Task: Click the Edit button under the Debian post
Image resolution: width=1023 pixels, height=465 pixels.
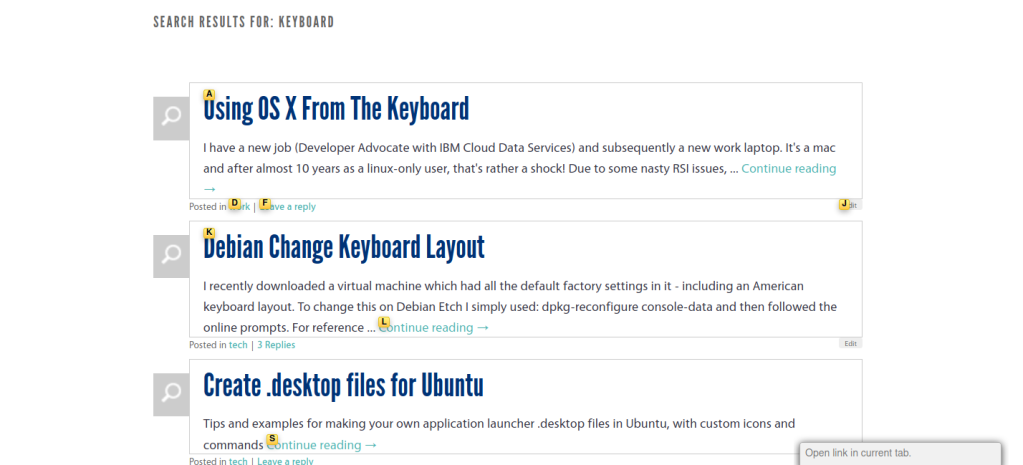Action: 851,343
